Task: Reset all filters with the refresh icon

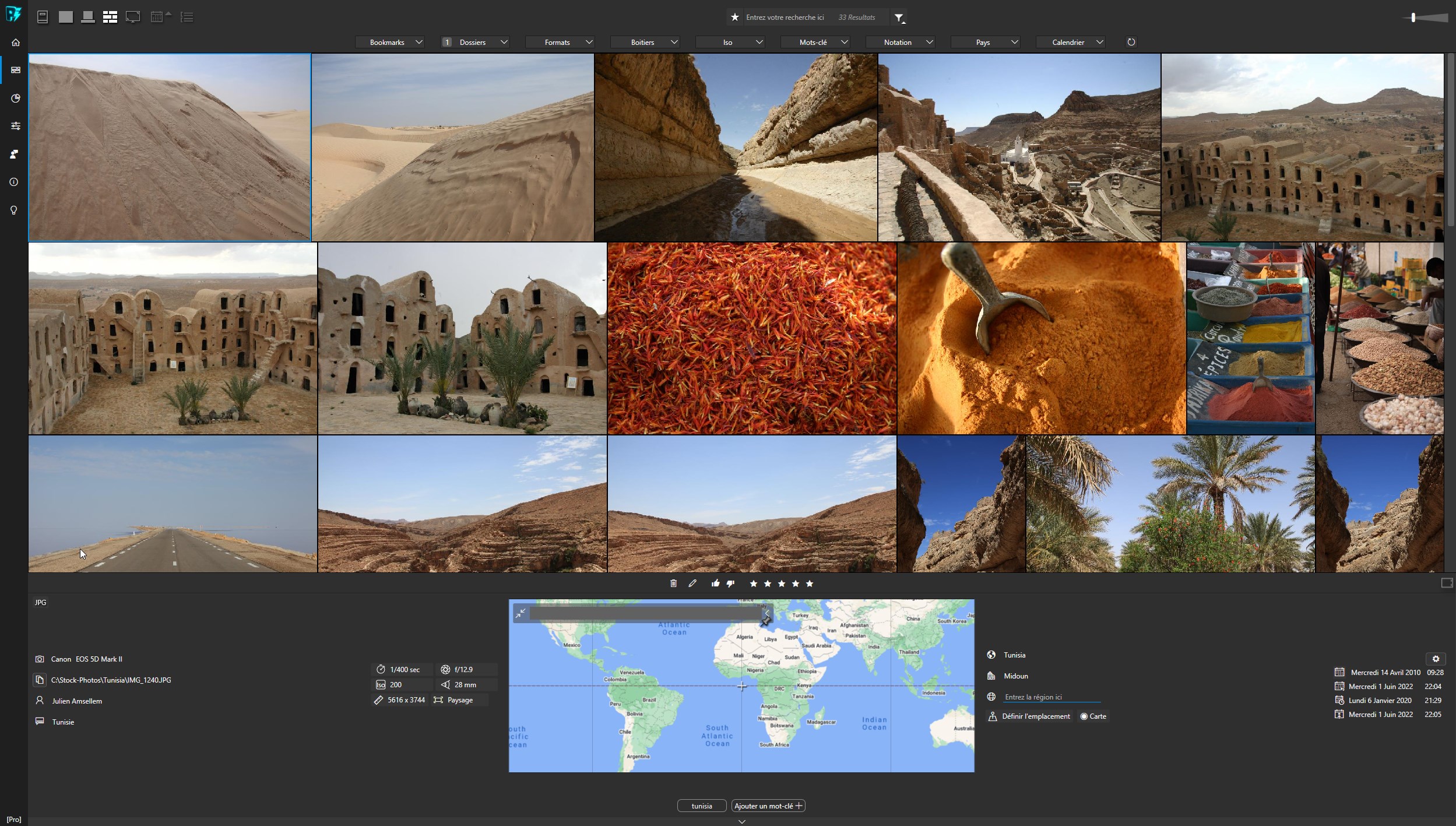Action: (x=1131, y=42)
